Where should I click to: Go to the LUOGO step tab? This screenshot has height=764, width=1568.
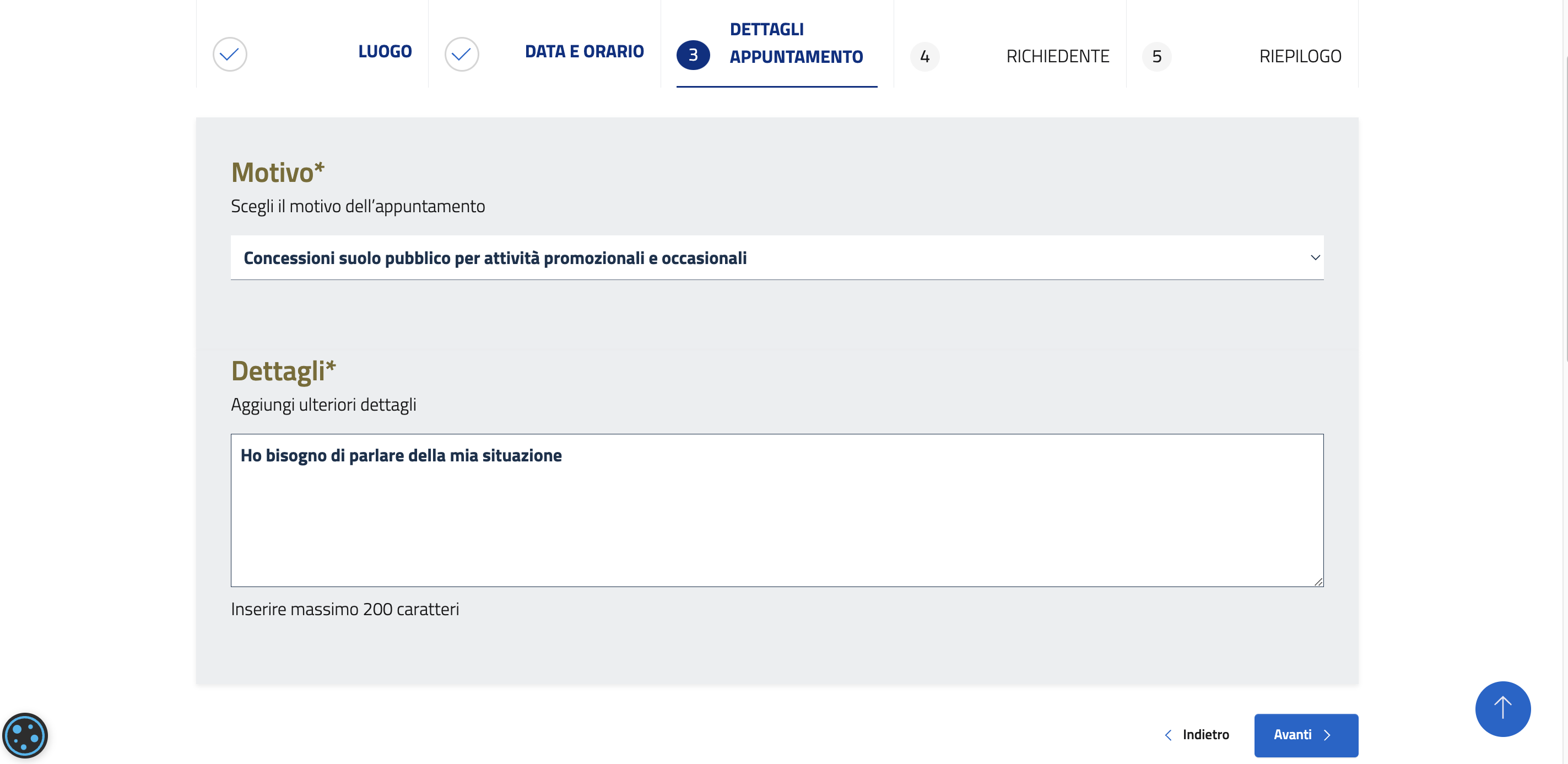(x=385, y=52)
